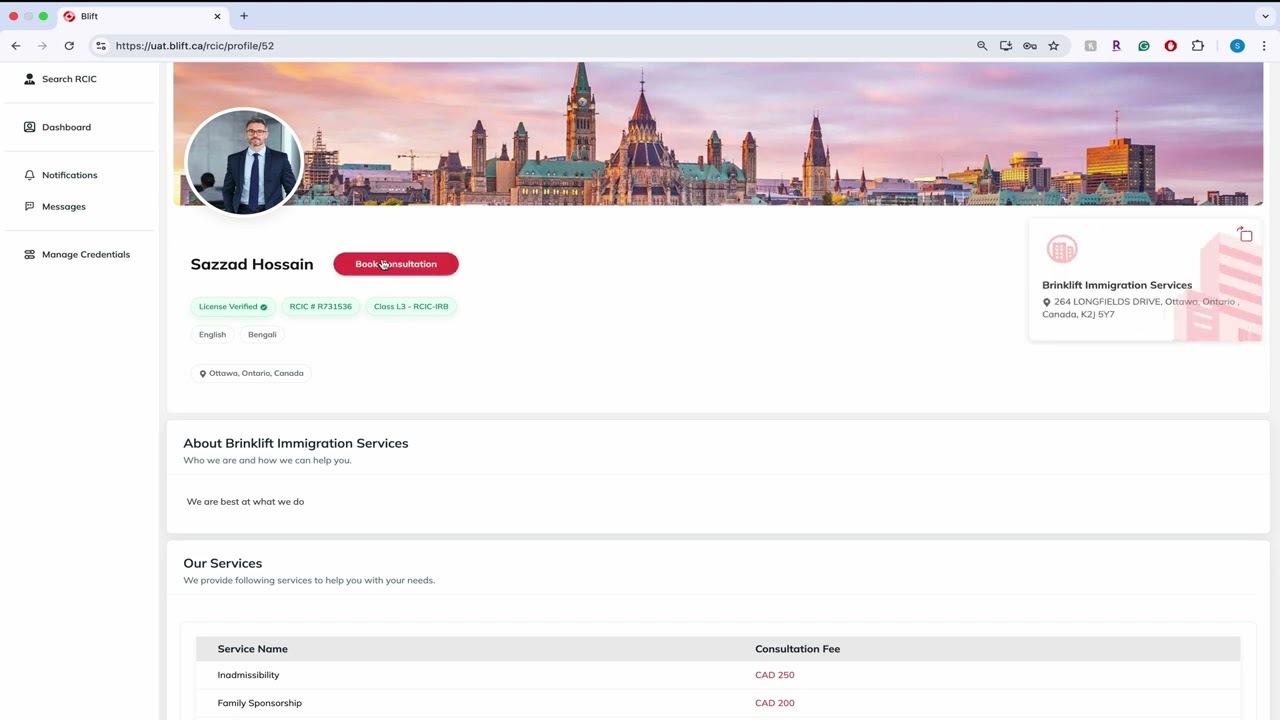The height and width of the screenshot is (720, 1280).
Task: Click the Ottawa, Ontario, Canada location tag
Action: pyautogui.click(x=251, y=373)
